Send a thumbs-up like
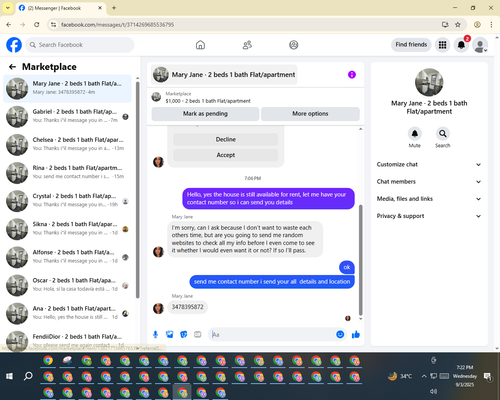500x400 pixels. pos(356,334)
